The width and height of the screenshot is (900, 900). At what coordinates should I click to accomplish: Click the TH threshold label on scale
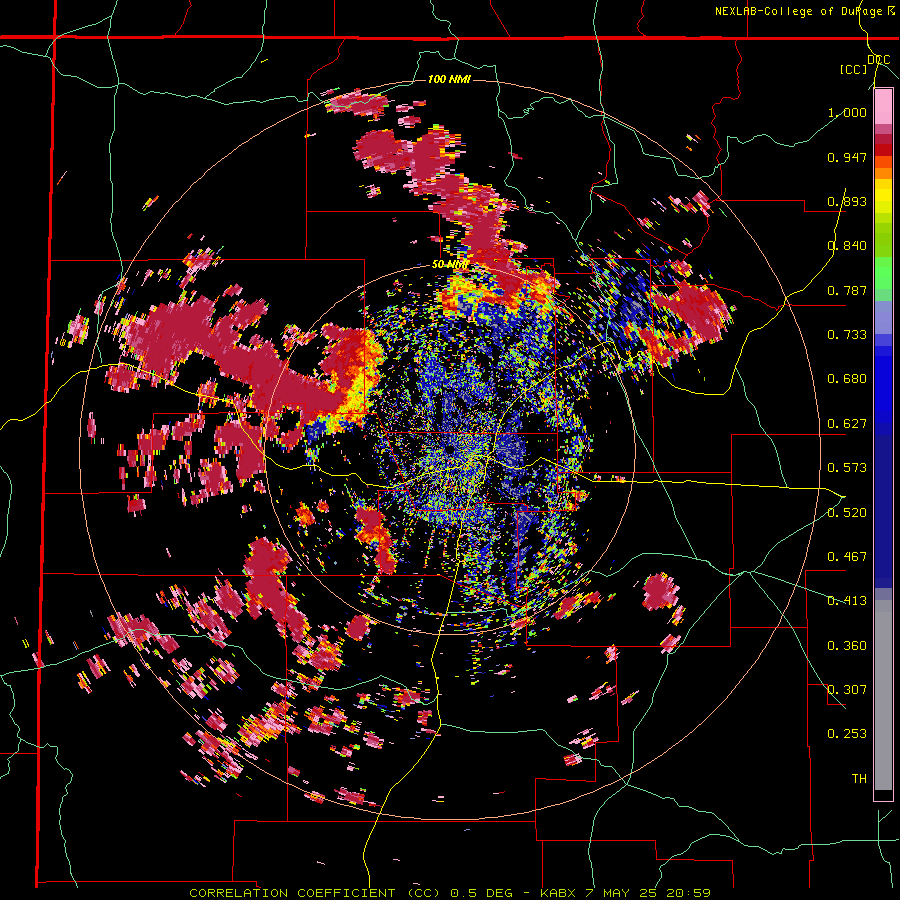(x=859, y=779)
